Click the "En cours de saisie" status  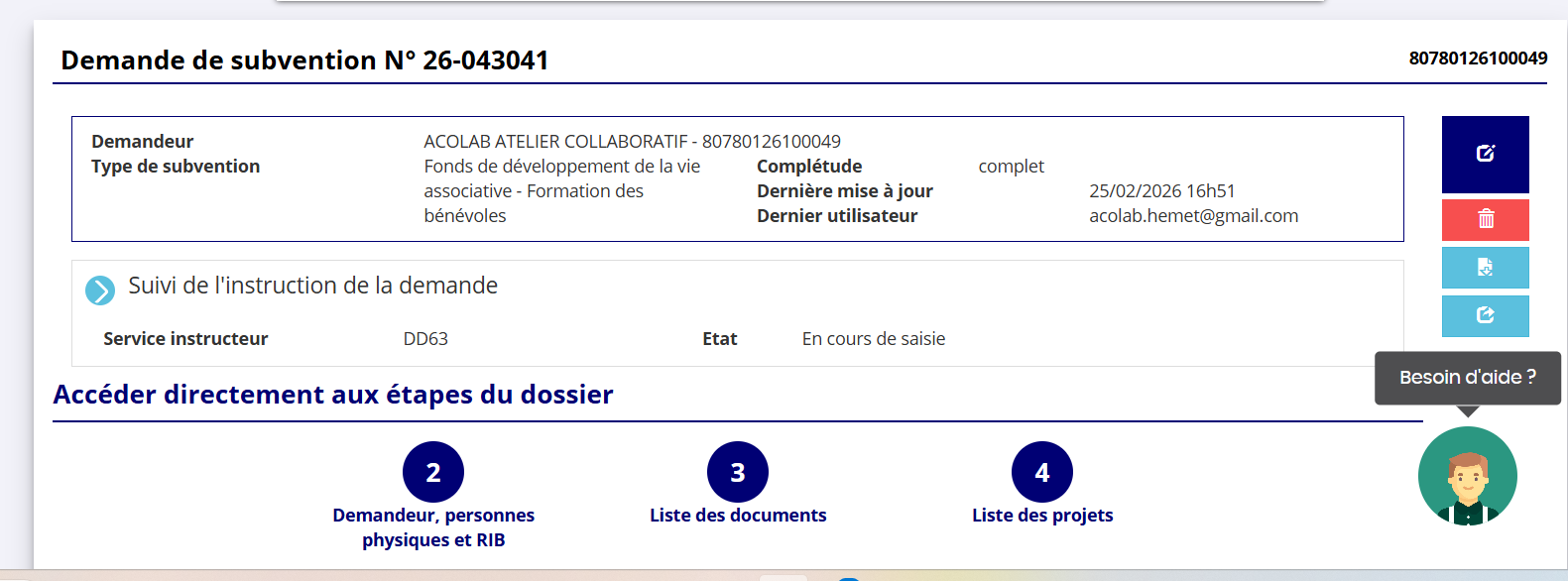[873, 339]
